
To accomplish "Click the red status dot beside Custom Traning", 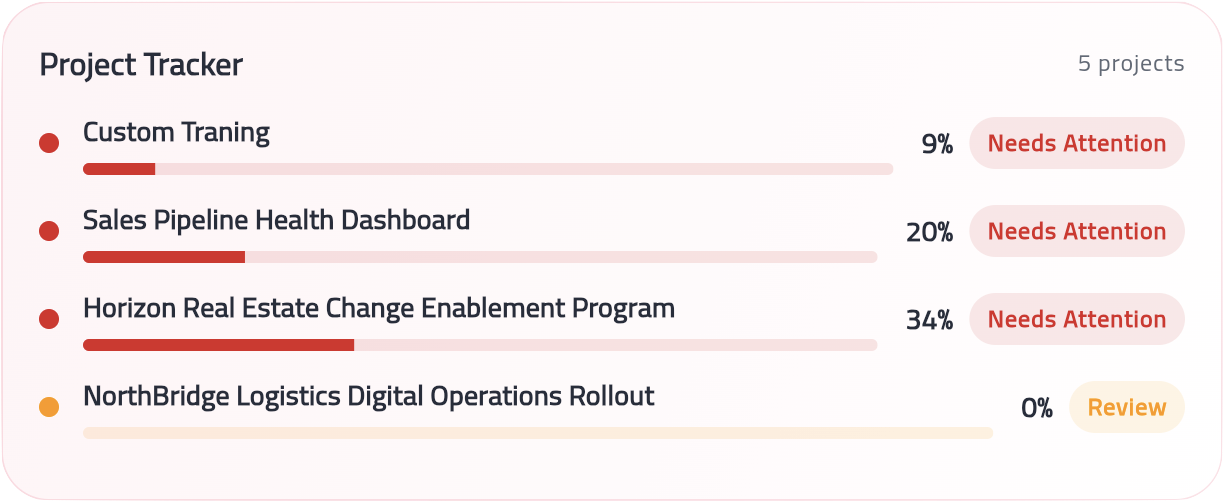I will (x=48, y=144).
